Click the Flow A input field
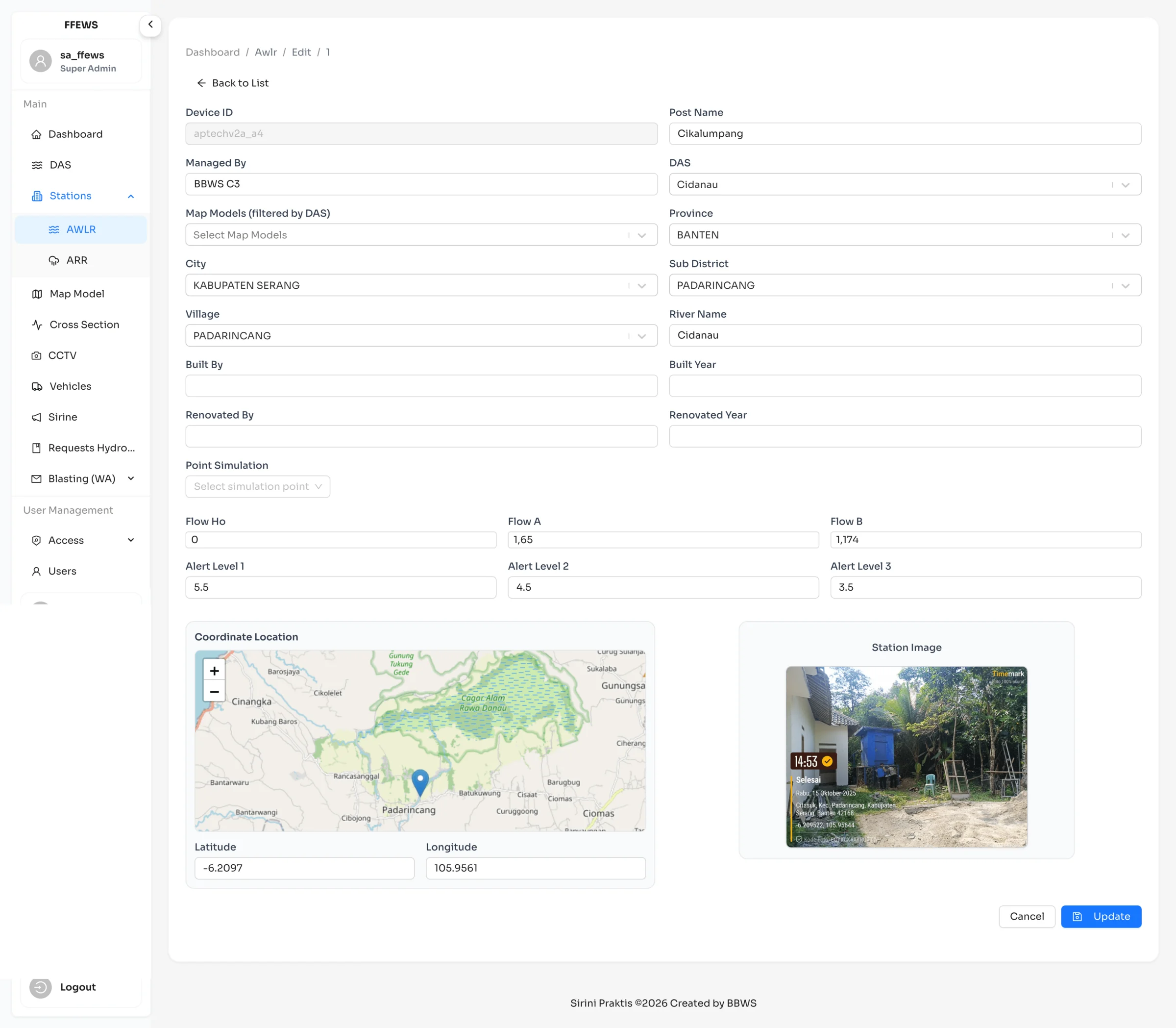This screenshot has width=1176, height=1028. 663,540
